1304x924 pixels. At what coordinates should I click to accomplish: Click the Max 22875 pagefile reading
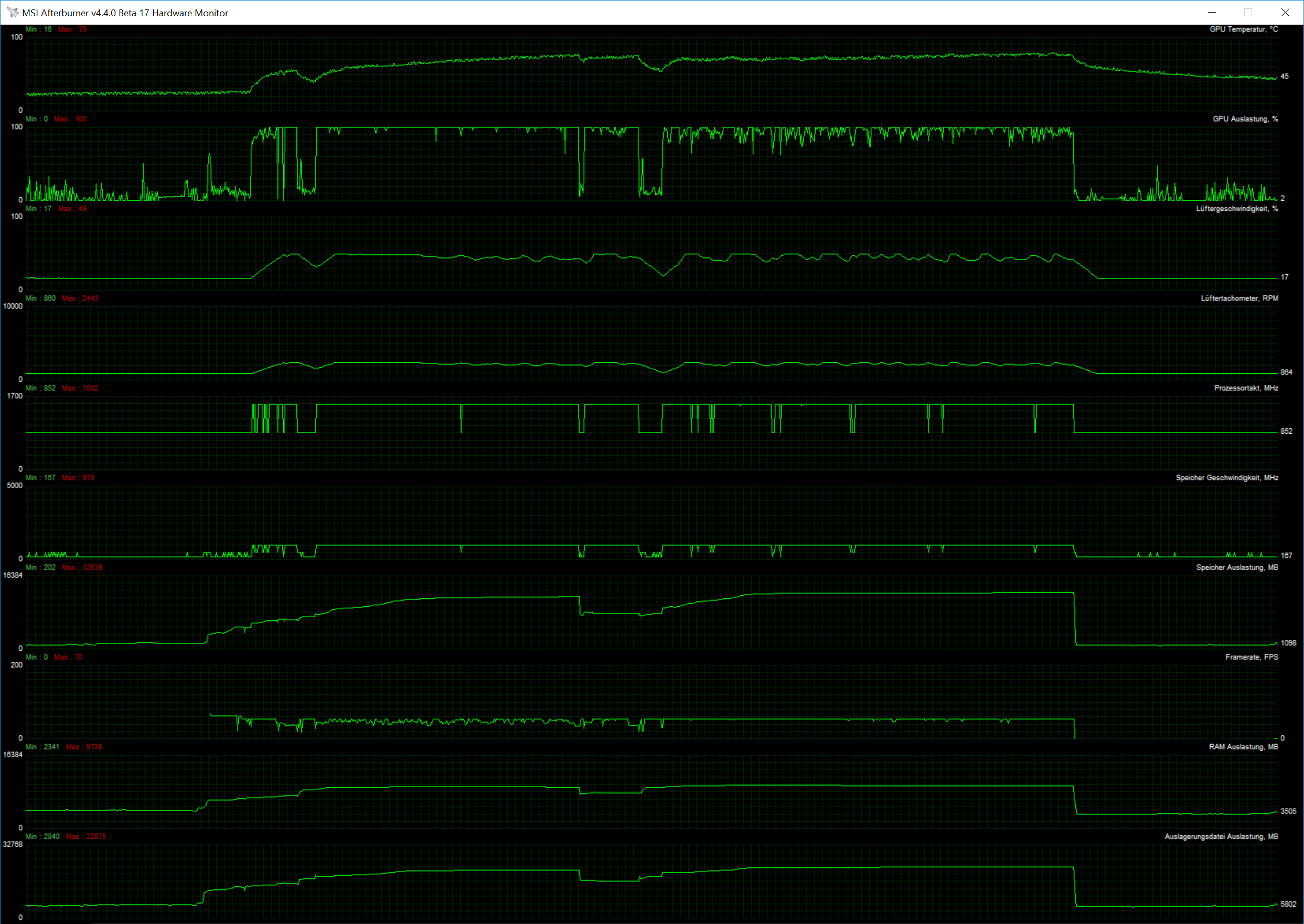86,836
